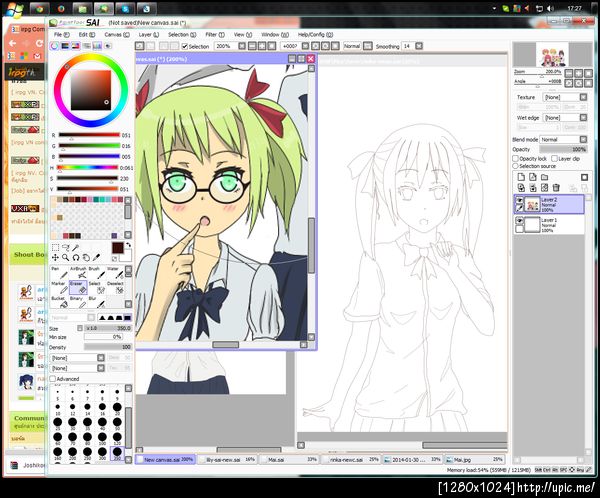The height and width of the screenshot is (498, 600).
Task: Create a new layer in layer panel
Action: (x=520, y=177)
